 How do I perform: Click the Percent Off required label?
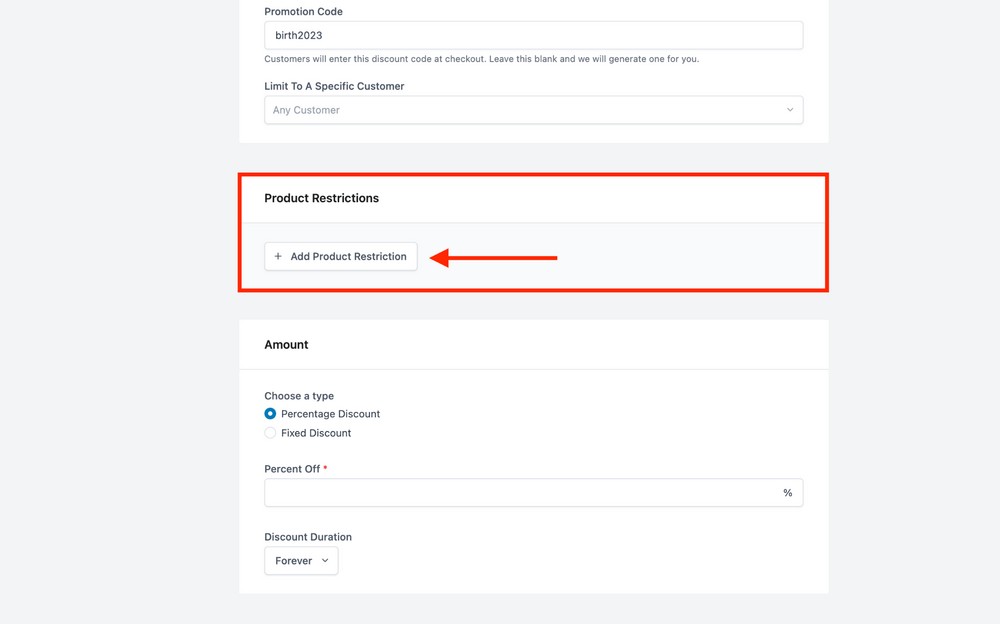[294, 469]
